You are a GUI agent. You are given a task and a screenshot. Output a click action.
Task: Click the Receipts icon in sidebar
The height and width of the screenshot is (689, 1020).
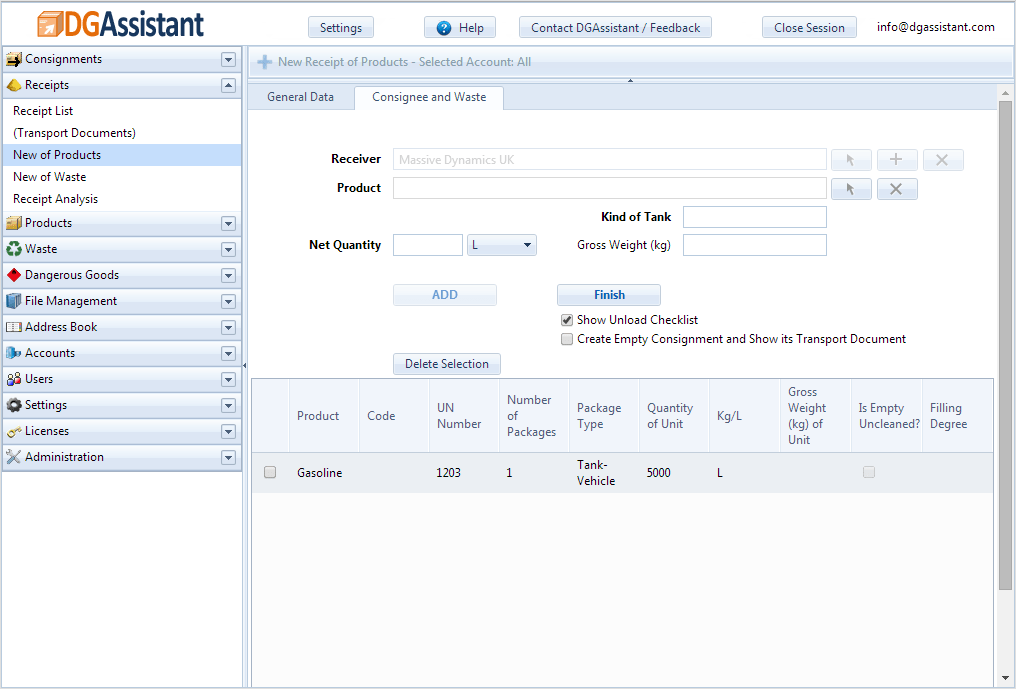click(14, 85)
